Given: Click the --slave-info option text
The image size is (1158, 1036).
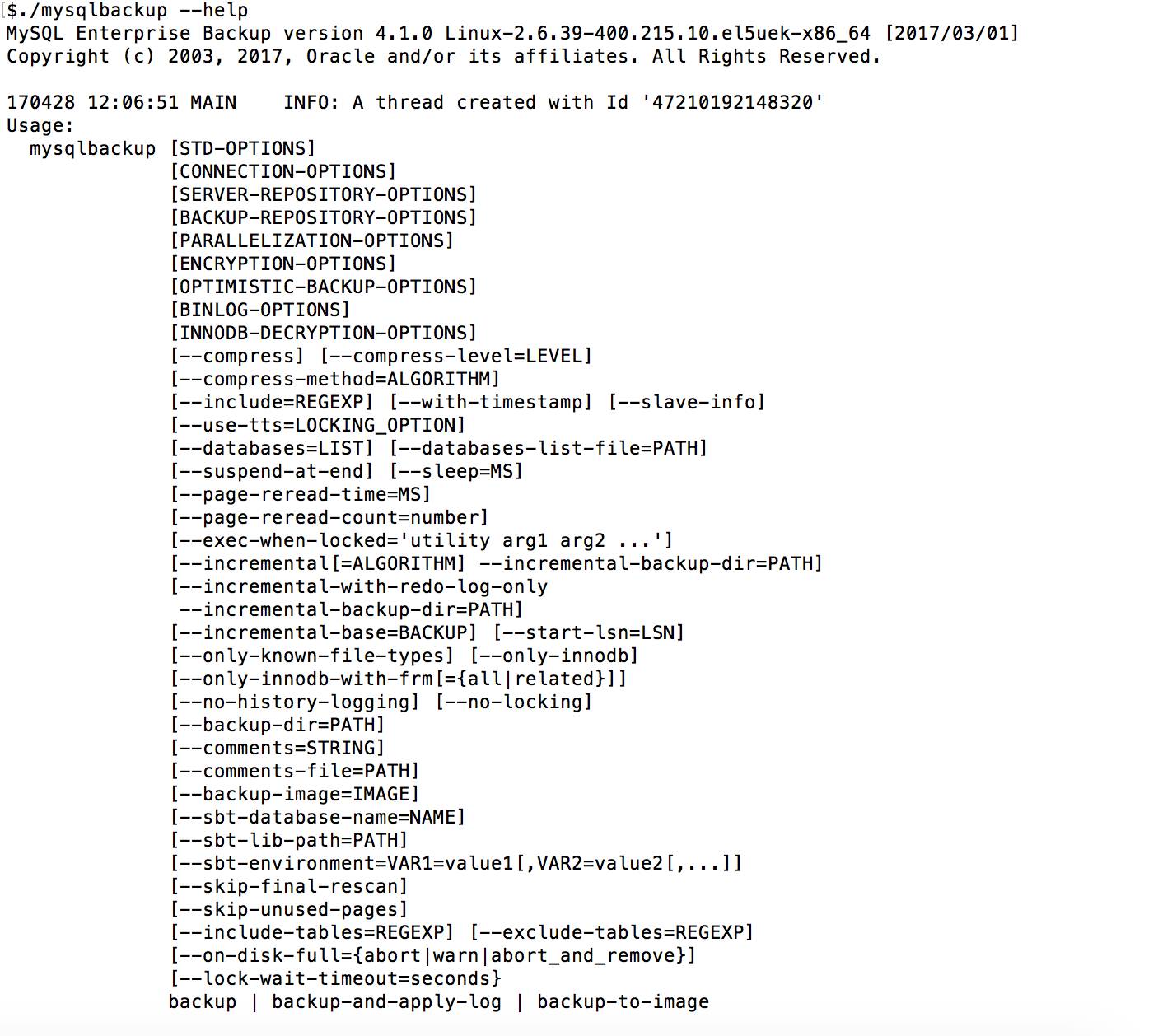Looking at the screenshot, I should click(687, 403).
